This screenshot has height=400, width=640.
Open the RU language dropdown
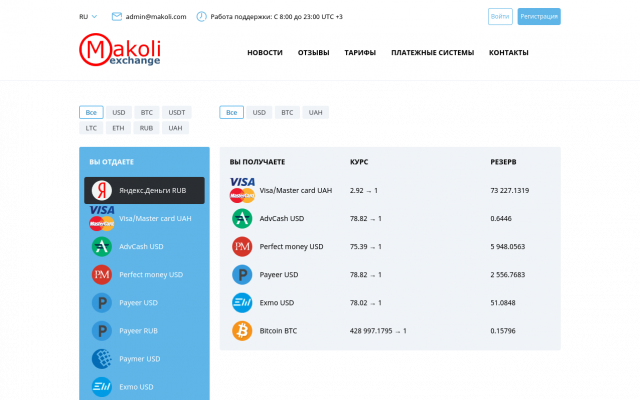click(x=88, y=17)
